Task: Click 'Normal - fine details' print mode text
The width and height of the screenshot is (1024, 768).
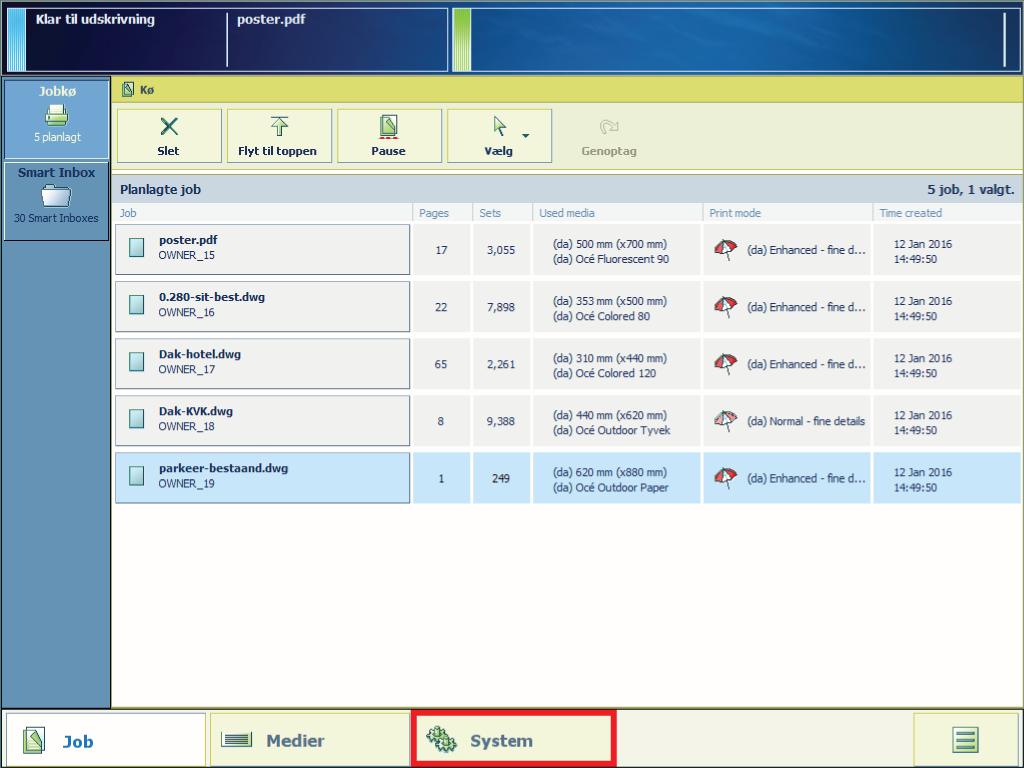Action: [806, 421]
